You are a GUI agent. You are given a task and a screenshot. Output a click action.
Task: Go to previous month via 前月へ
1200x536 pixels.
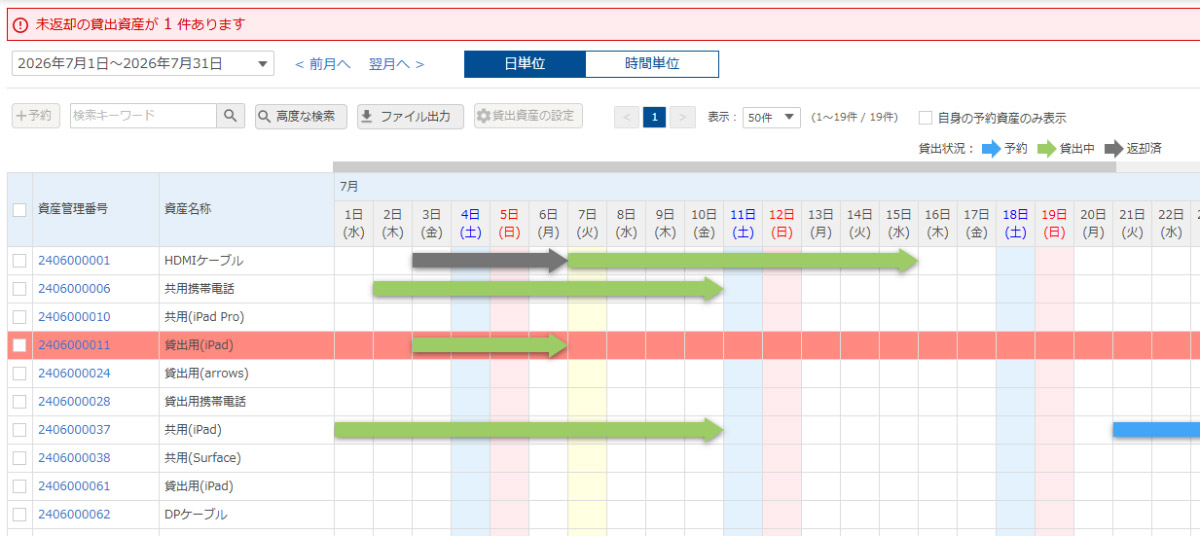click(x=322, y=64)
